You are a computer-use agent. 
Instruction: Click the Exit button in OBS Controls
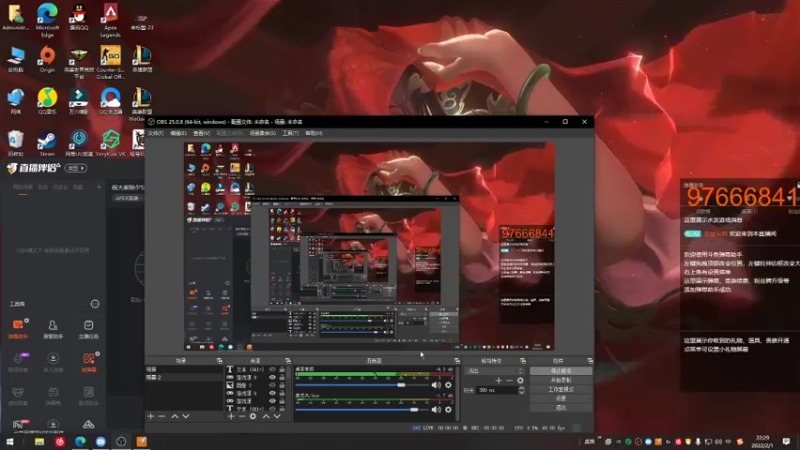(x=561, y=408)
